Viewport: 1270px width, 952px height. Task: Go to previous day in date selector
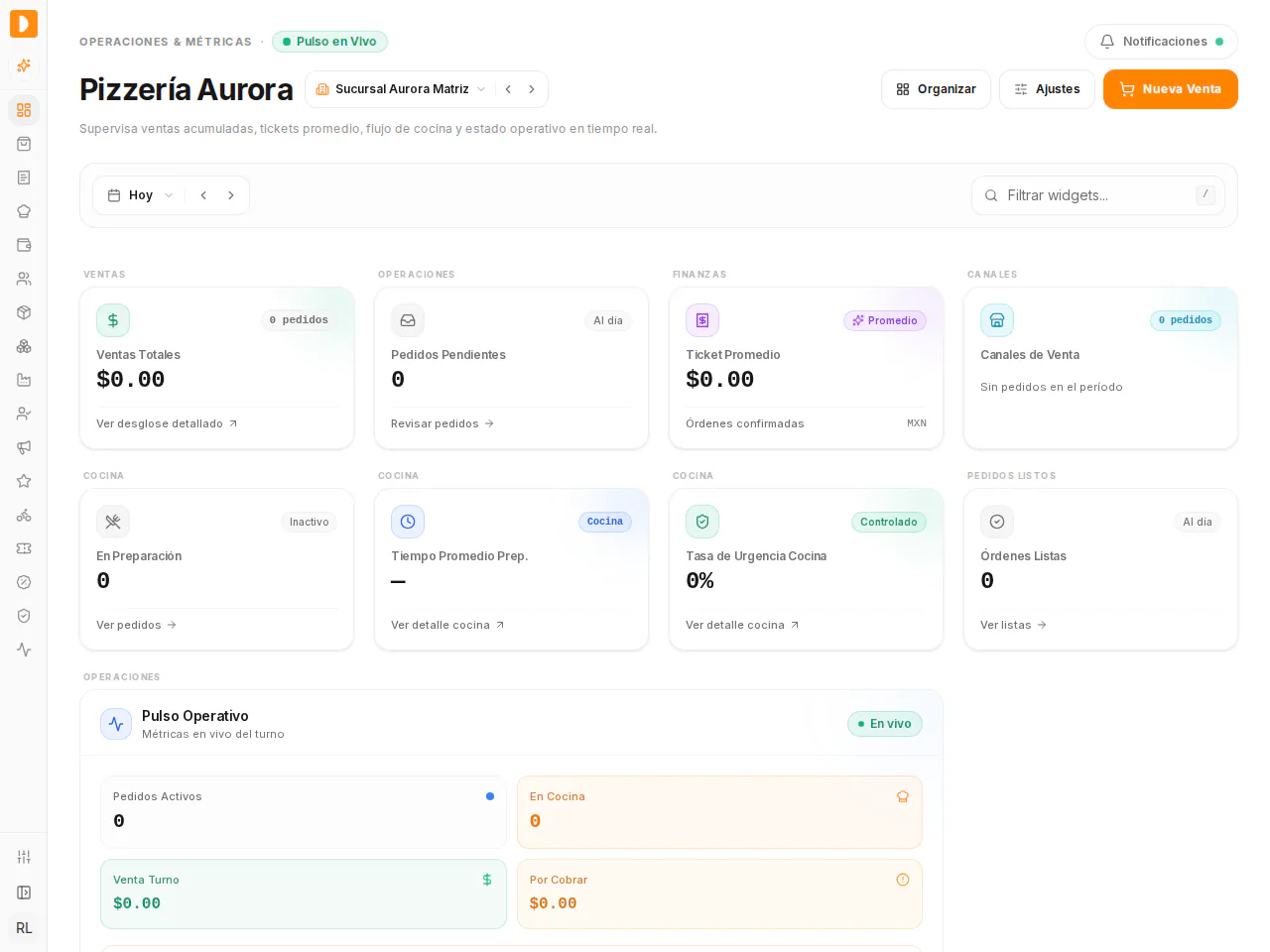pyautogui.click(x=203, y=195)
